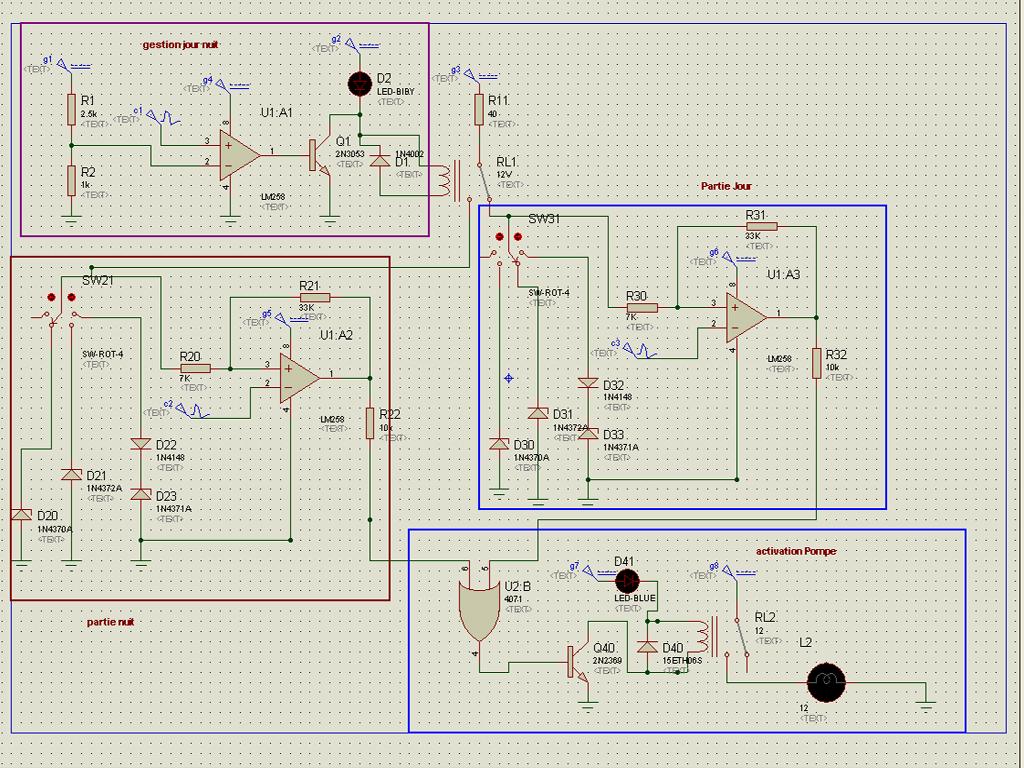Toggle the SW31 rotary switch
The width and height of the screenshot is (1024, 768).
coord(507,248)
